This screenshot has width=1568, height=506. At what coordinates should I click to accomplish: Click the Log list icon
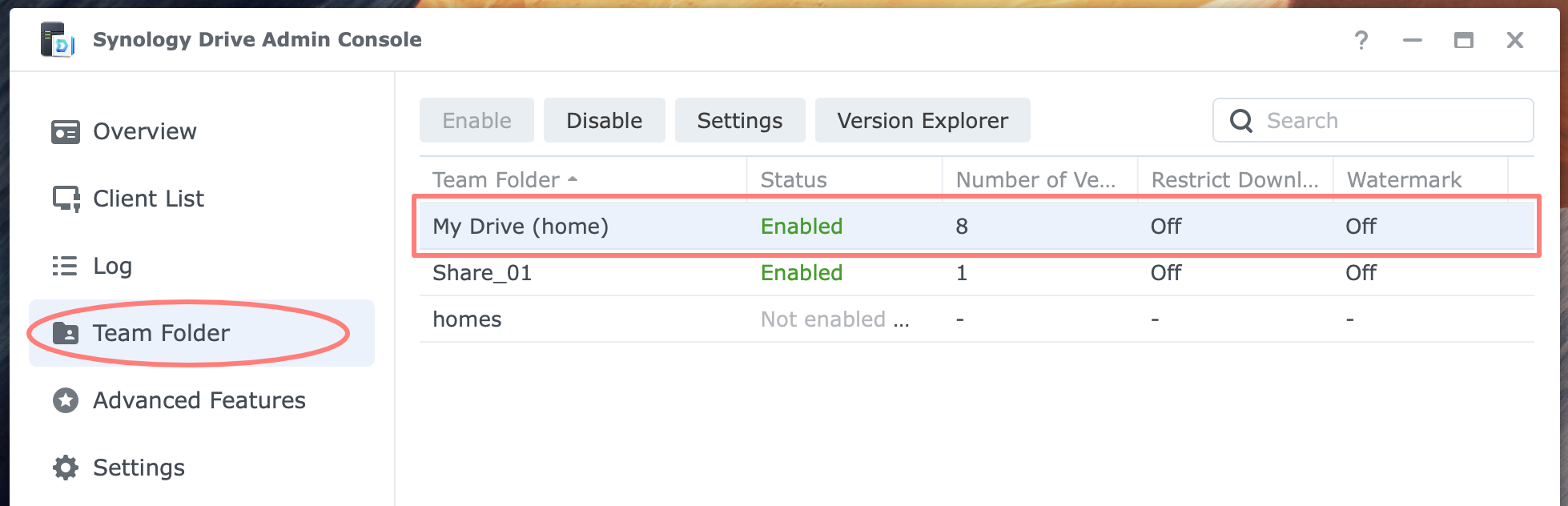tap(65, 266)
